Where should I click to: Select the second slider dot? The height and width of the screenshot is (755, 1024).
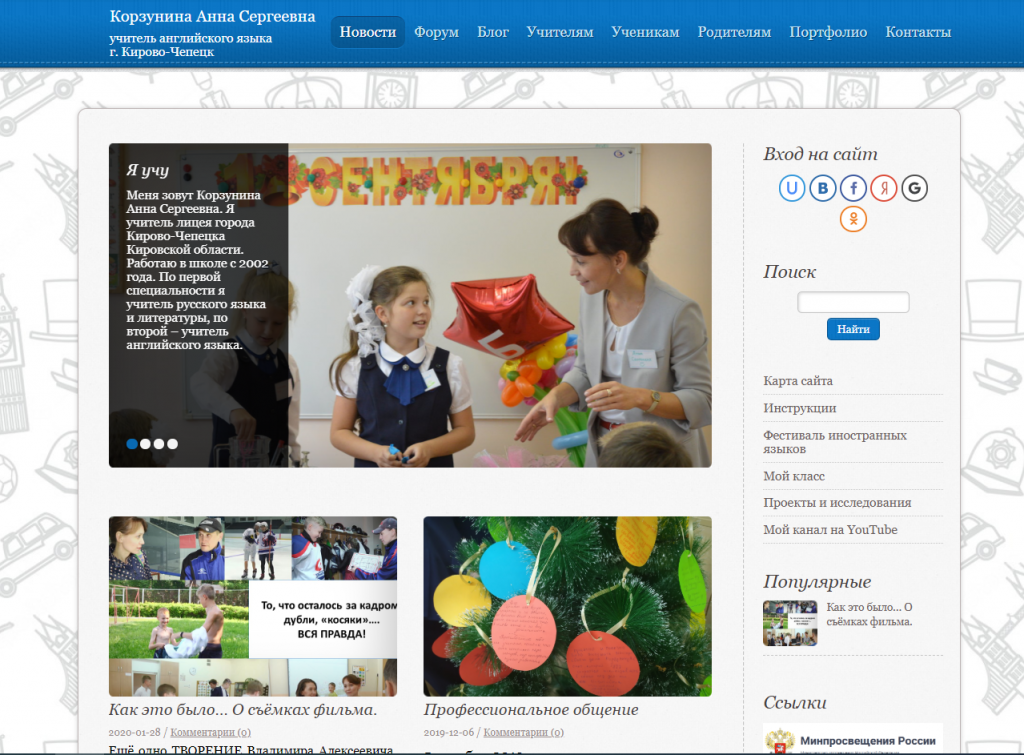145,444
